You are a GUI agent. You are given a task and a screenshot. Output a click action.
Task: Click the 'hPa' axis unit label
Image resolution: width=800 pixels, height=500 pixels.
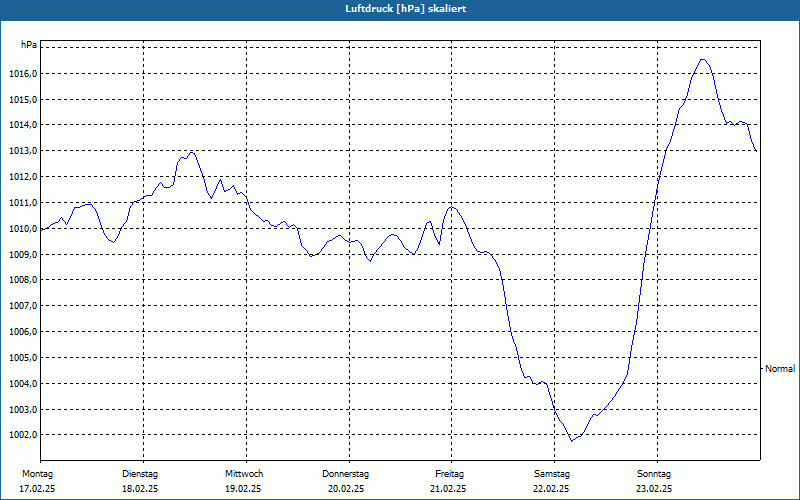point(29,45)
